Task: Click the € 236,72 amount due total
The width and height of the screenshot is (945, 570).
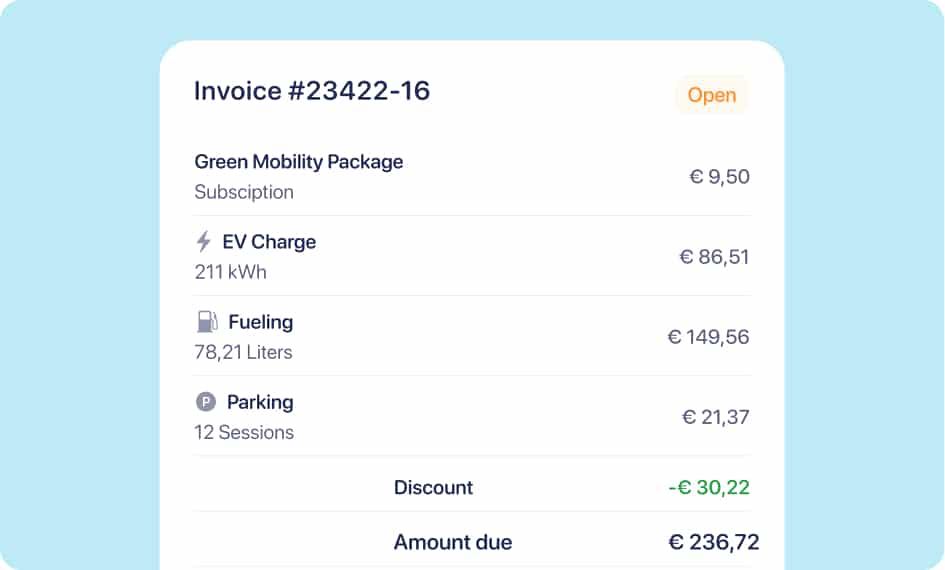Action: 713,543
